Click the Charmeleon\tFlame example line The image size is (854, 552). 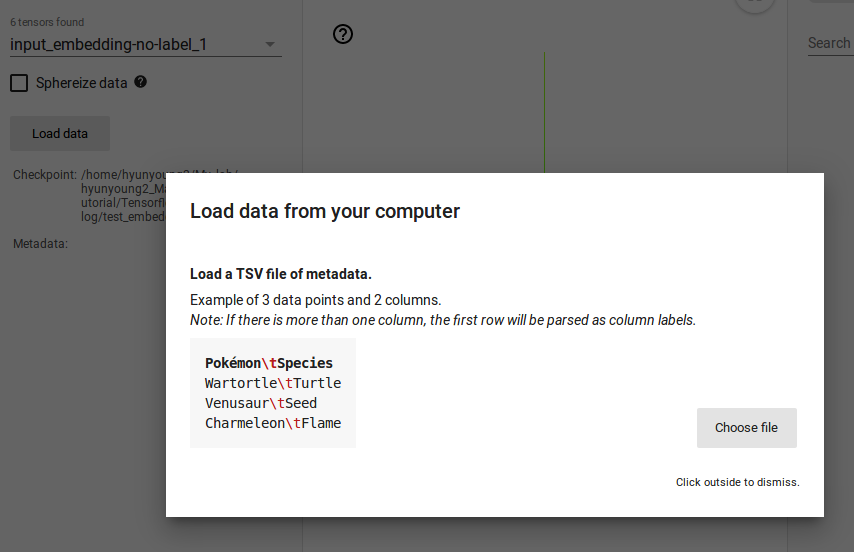273,424
